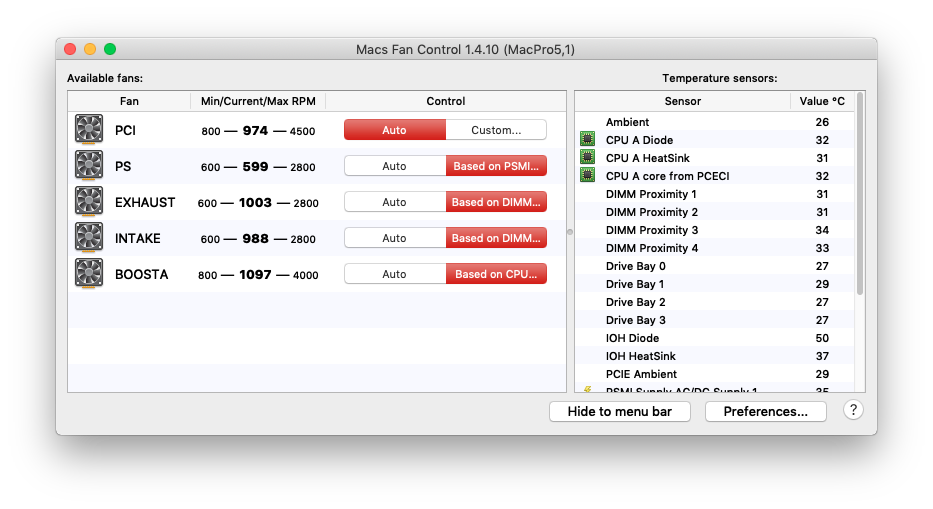933x509 pixels.
Task: Click the BOOSTA fan icon
Action: (89, 273)
